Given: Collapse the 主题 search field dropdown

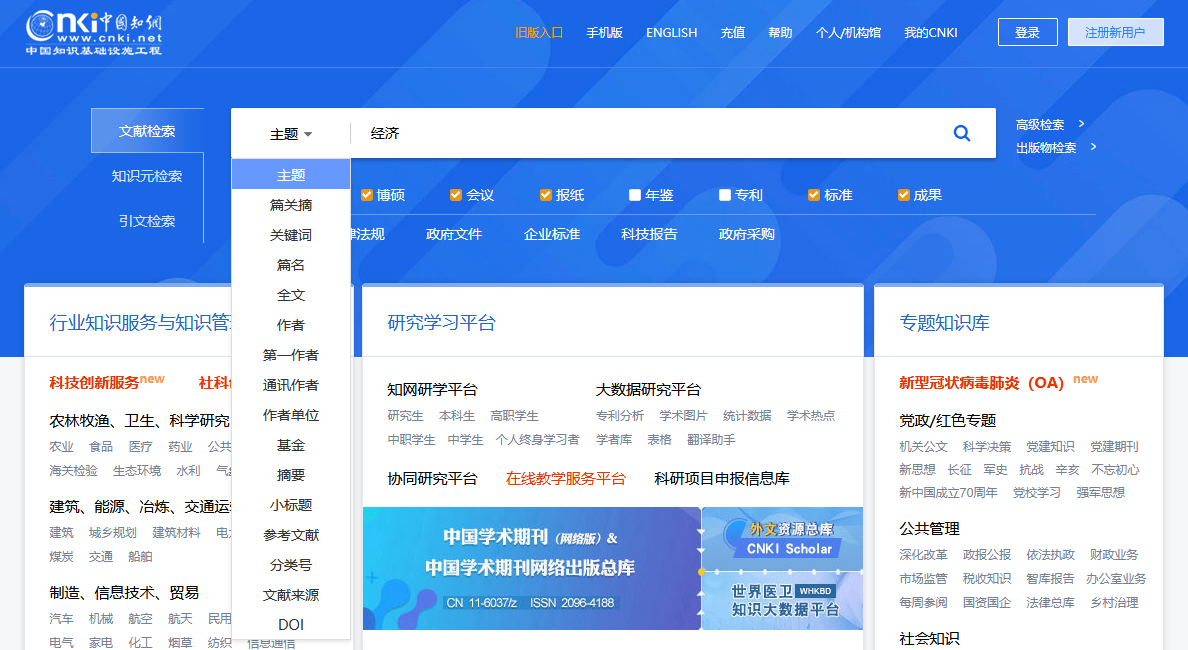Looking at the screenshot, I should [291, 134].
